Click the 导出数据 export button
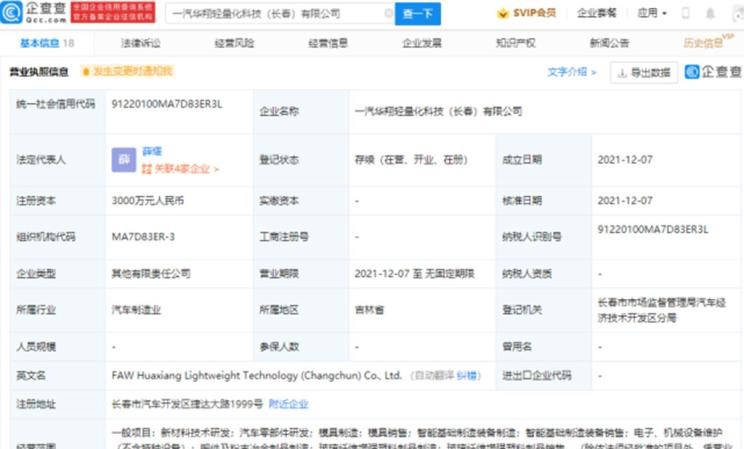This screenshot has height=449, width=744. [x=644, y=73]
